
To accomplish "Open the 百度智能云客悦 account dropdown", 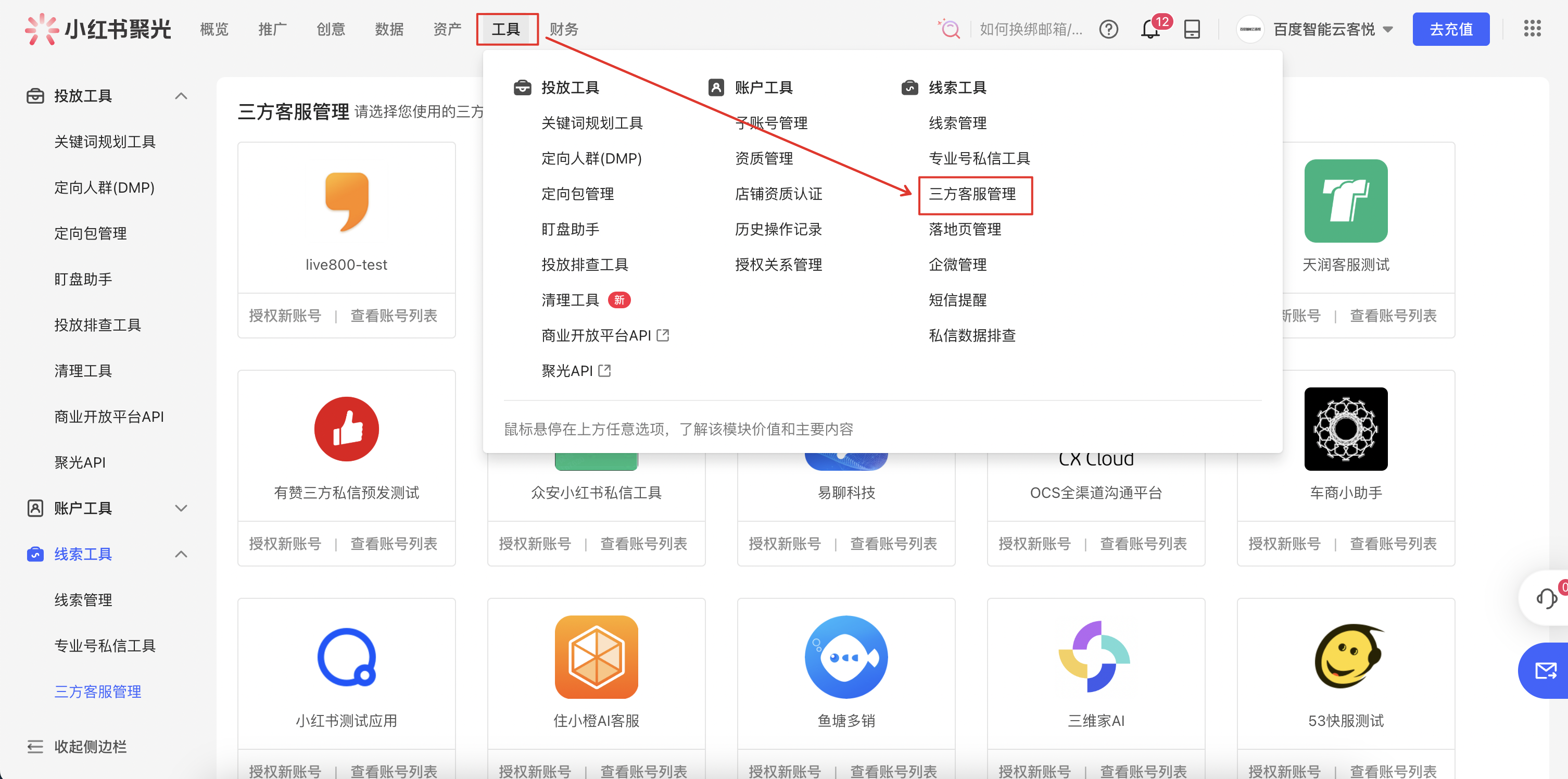I will pyautogui.click(x=1333, y=29).
